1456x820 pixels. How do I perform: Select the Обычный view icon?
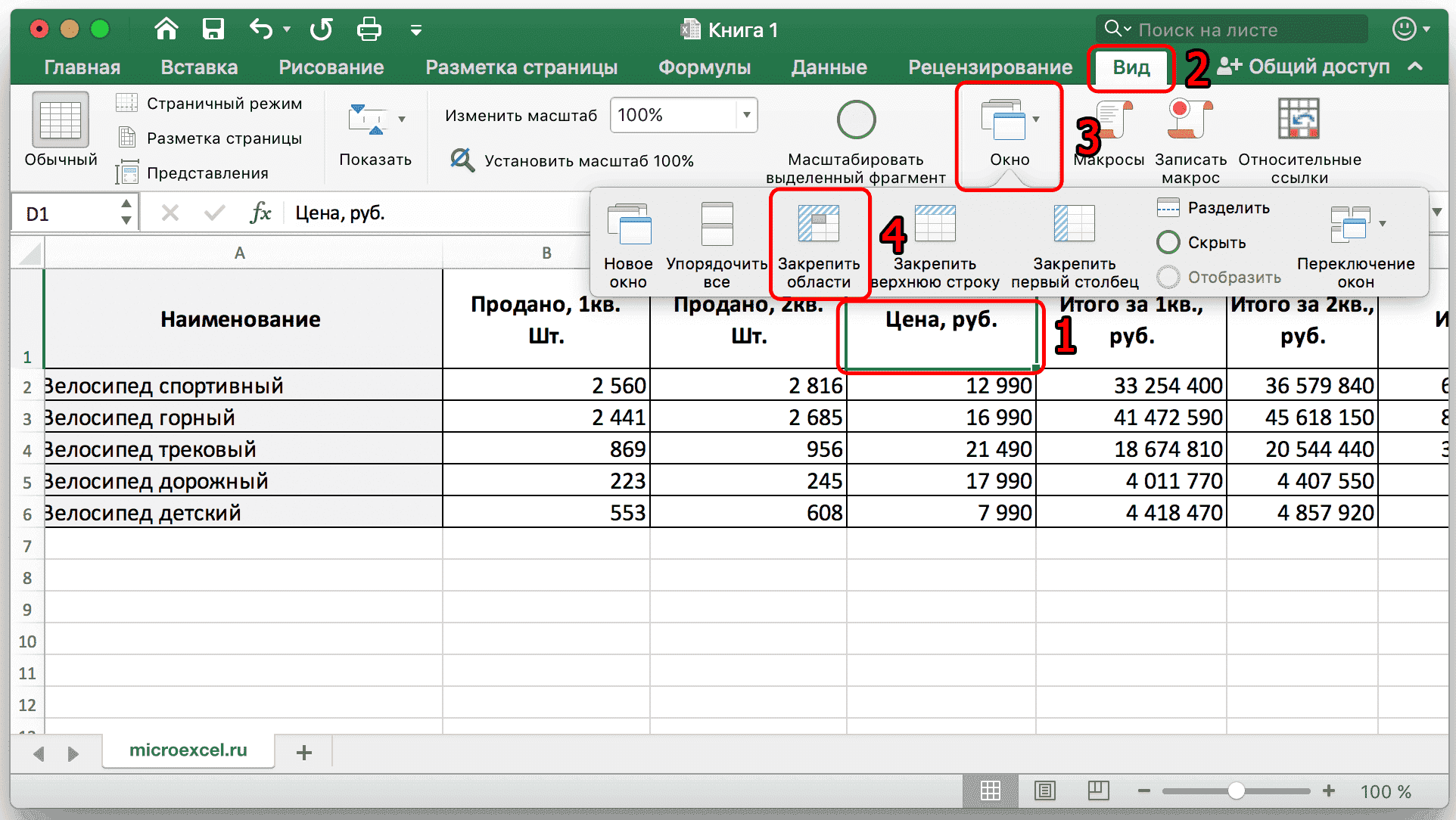pyautogui.click(x=60, y=129)
